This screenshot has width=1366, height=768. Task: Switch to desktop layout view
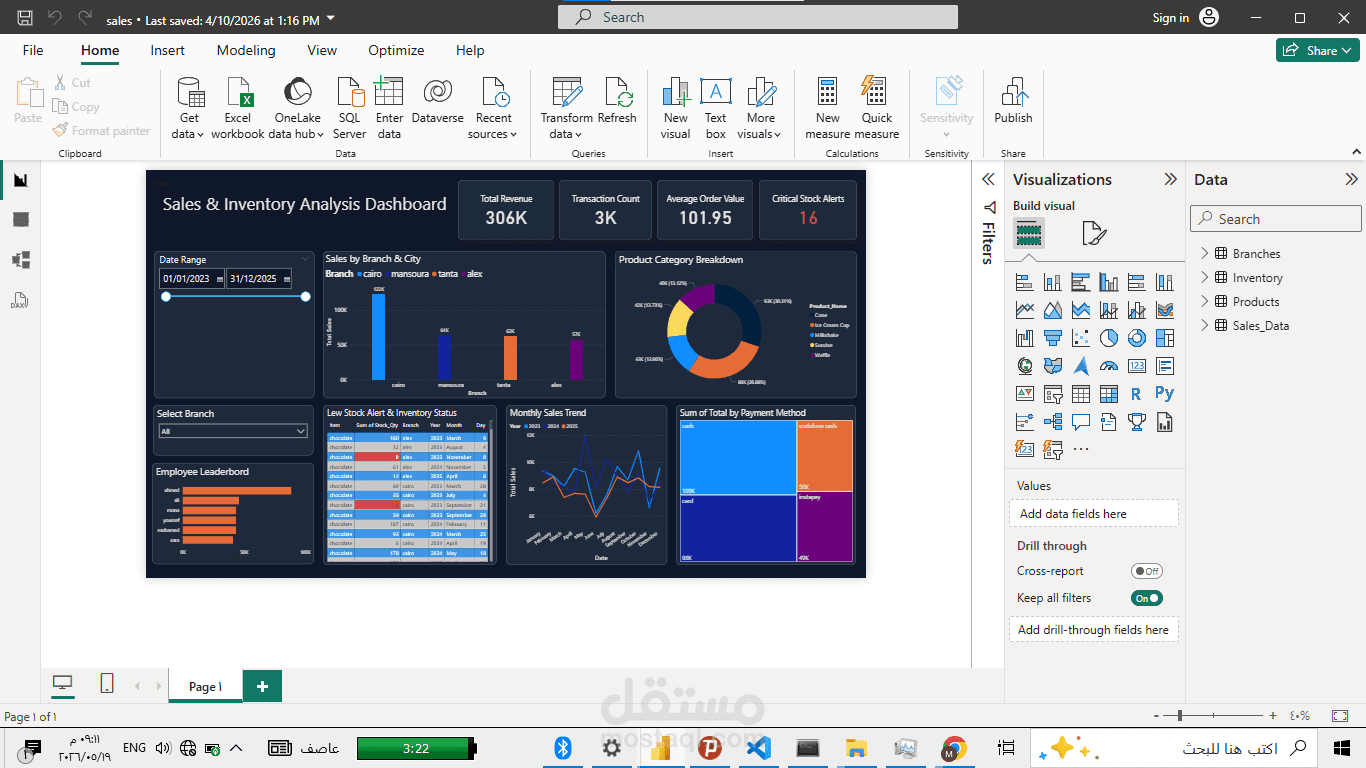63,684
